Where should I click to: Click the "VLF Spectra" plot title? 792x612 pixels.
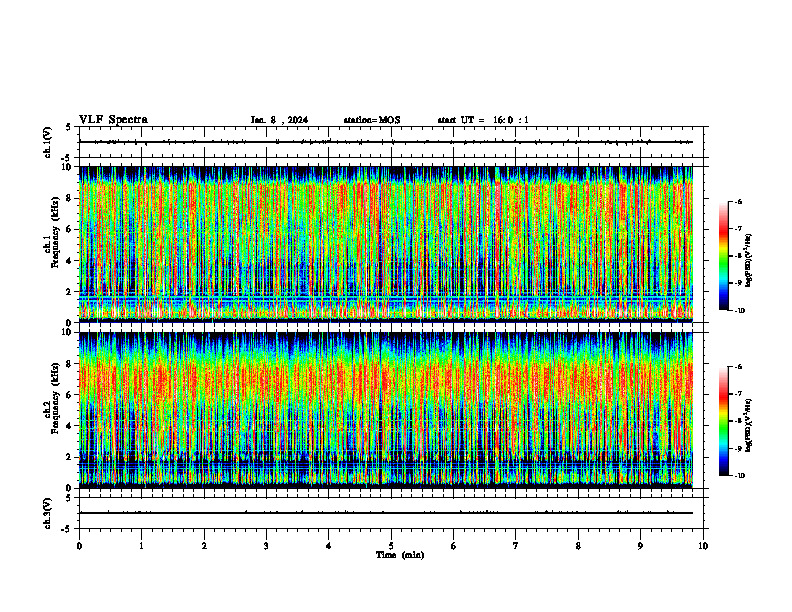(113, 120)
